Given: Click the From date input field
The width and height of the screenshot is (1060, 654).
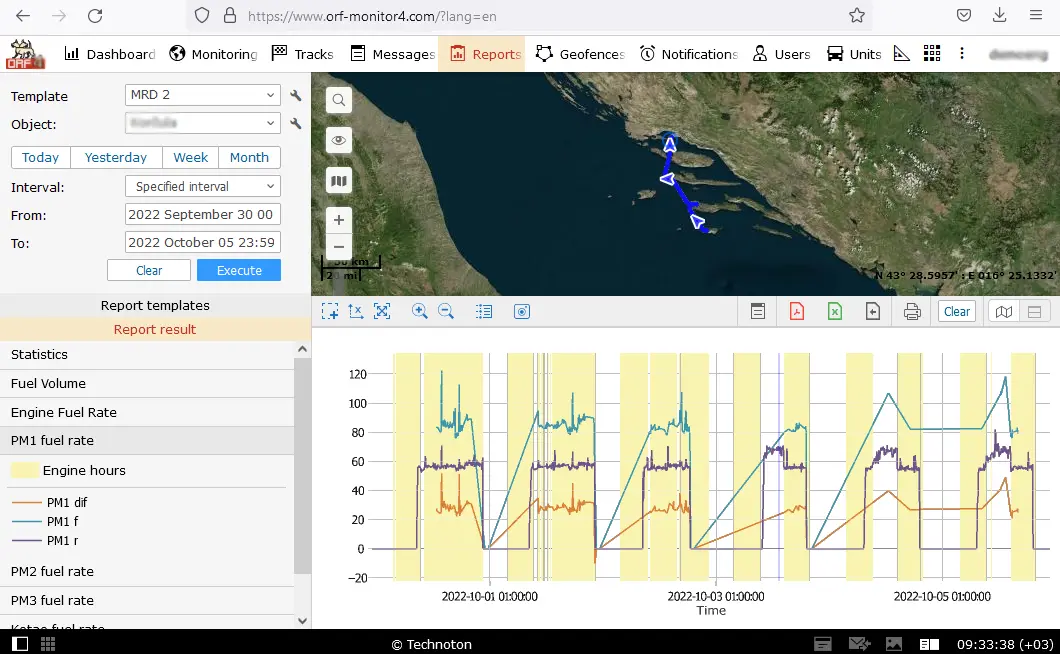Looking at the screenshot, I should [203, 215].
